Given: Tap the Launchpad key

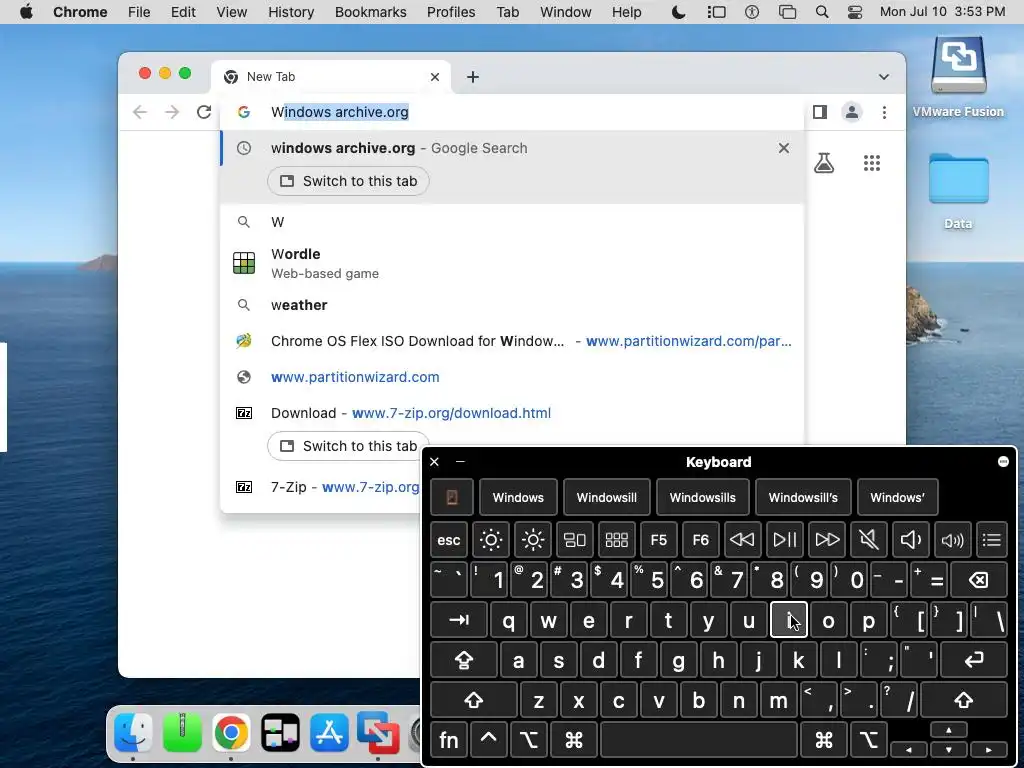Looking at the screenshot, I should point(616,540).
